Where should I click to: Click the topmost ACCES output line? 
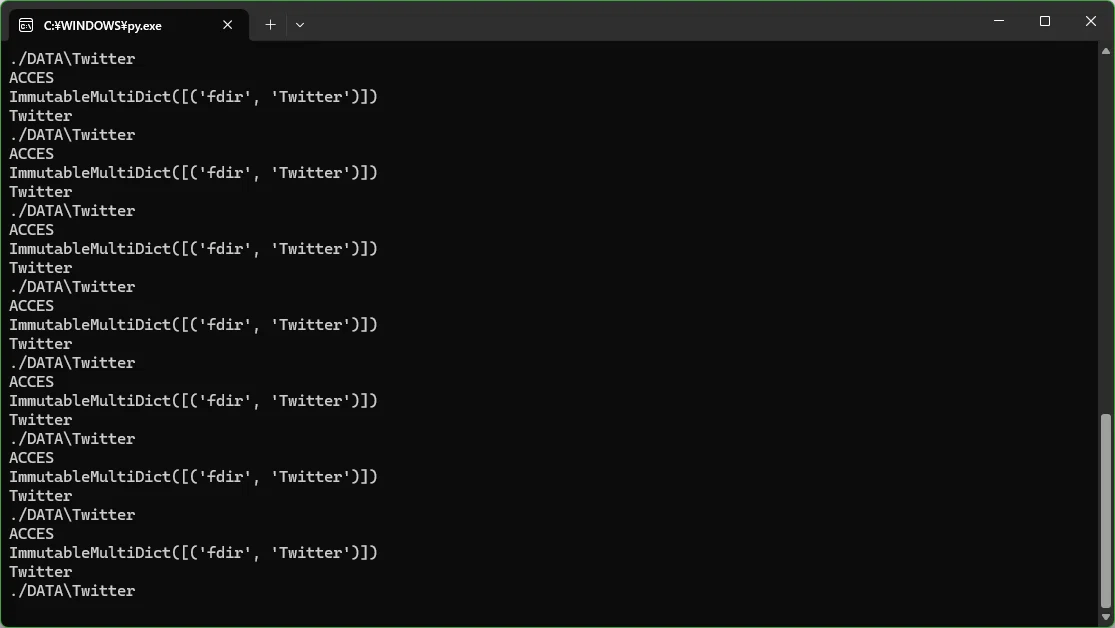[x=31, y=78]
